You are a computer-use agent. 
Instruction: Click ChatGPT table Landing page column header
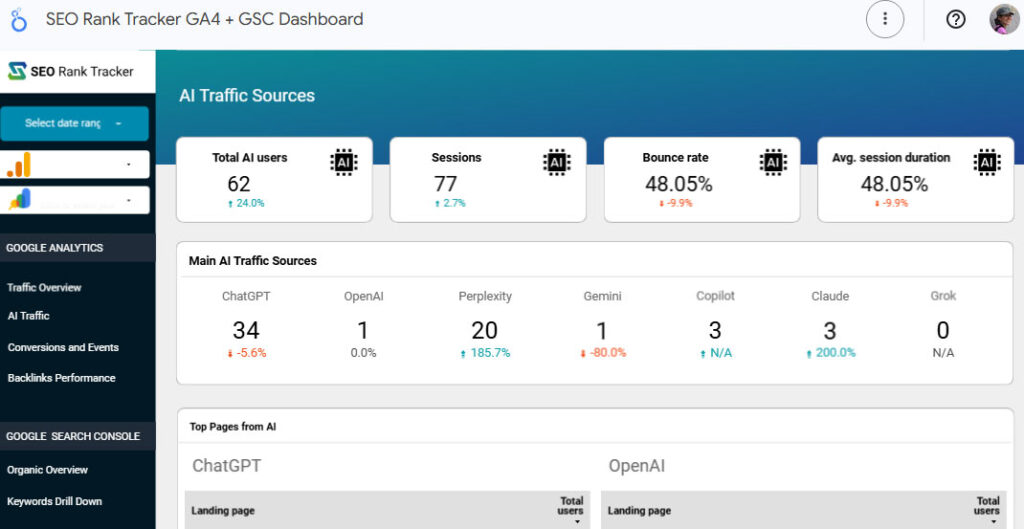[x=223, y=511]
